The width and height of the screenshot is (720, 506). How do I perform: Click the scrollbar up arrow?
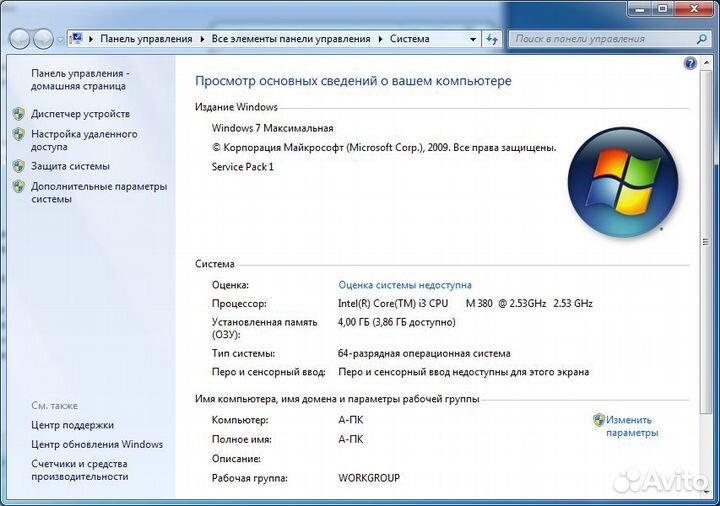pyautogui.click(x=706, y=62)
